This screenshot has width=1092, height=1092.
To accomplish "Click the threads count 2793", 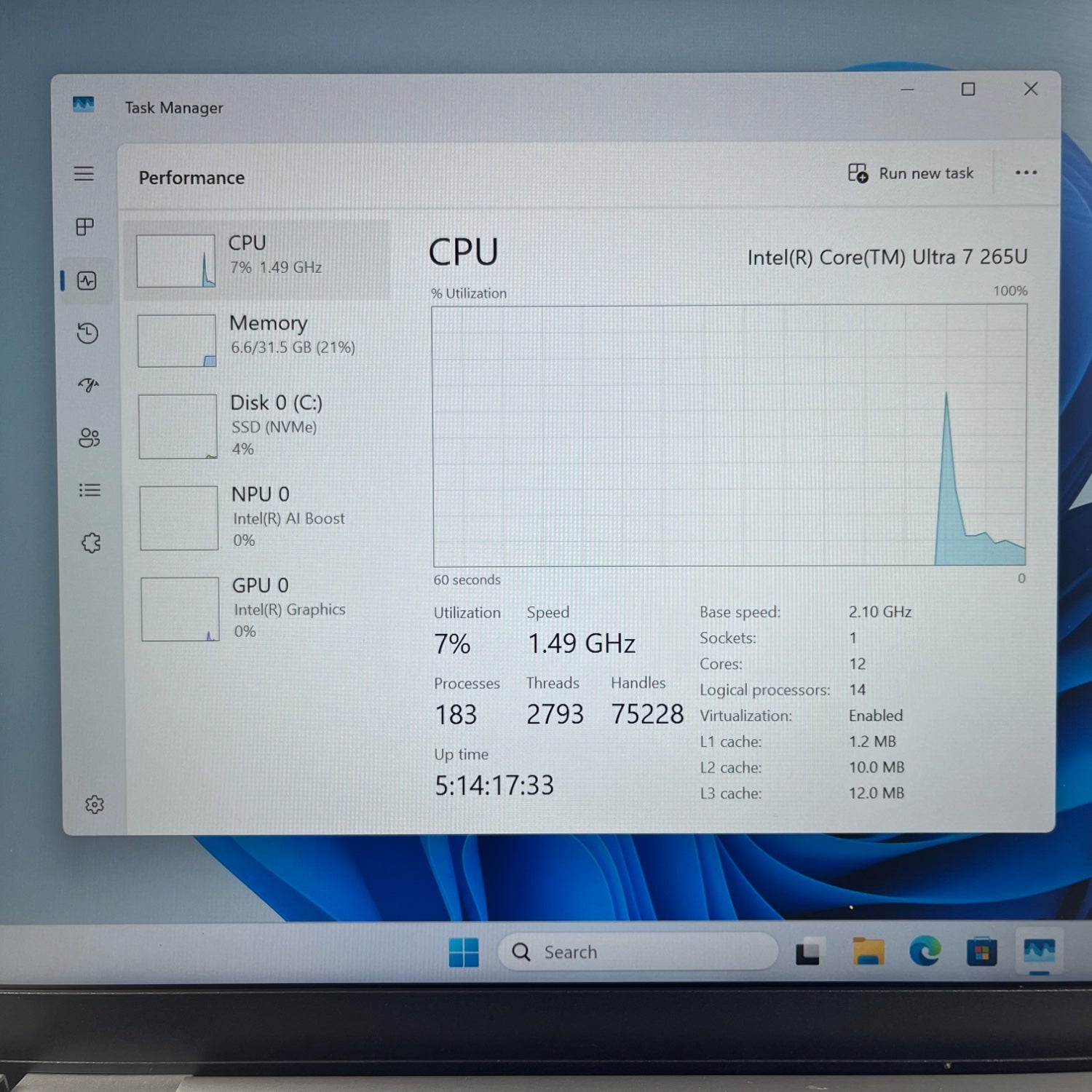I will (555, 714).
